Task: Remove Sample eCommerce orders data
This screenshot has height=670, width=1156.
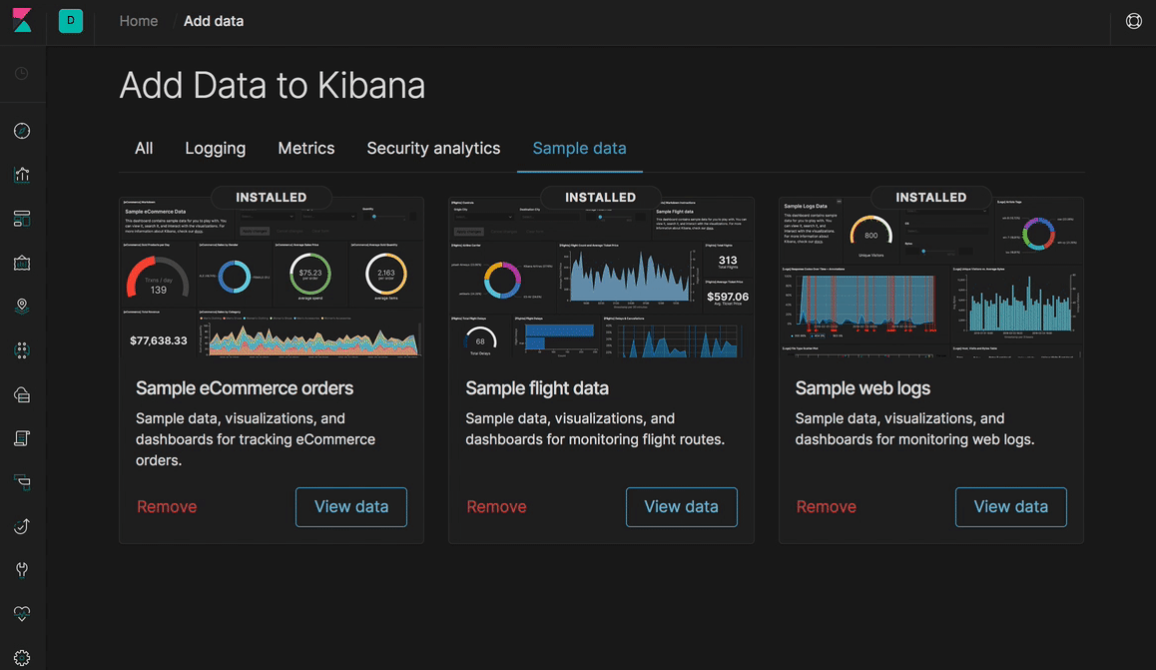Action: pos(167,507)
